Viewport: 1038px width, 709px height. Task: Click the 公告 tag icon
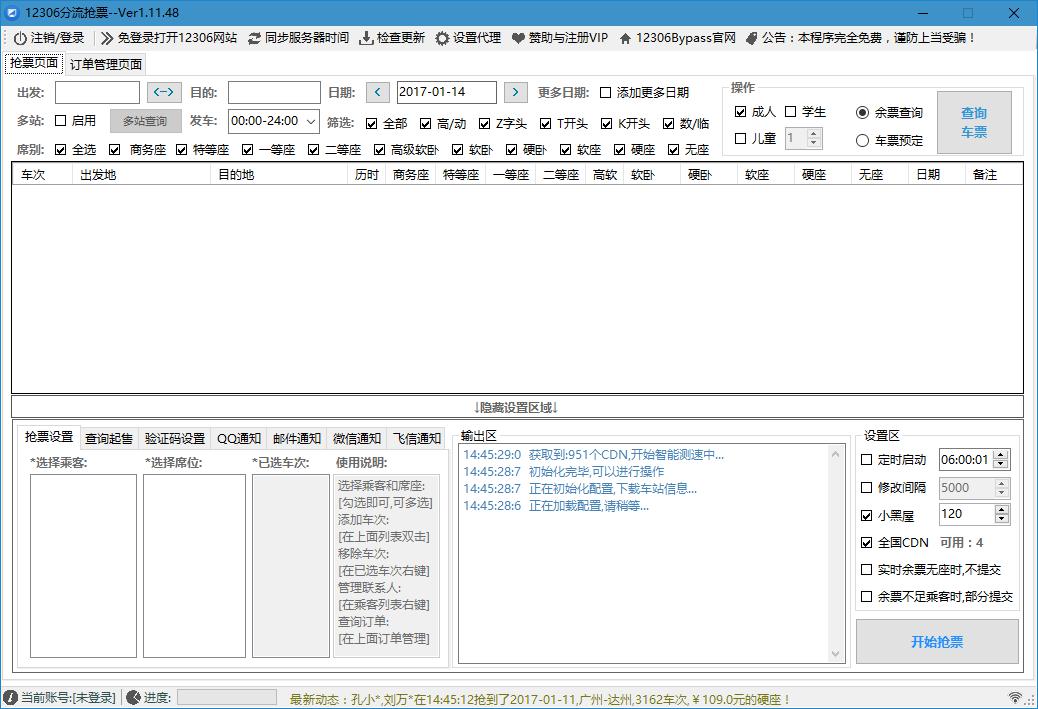coord(751,38)
